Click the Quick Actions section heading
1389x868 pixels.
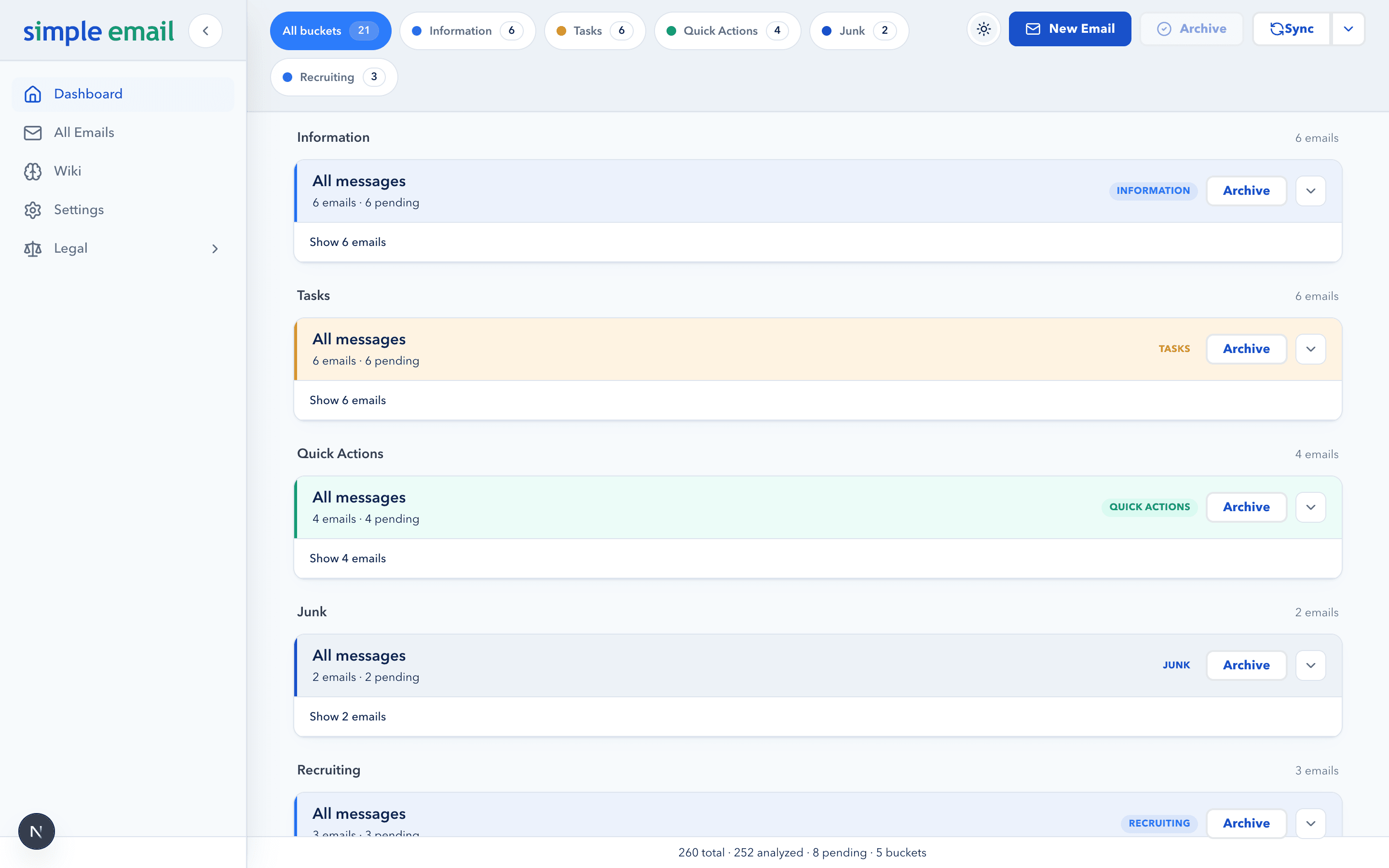(340, 453)
